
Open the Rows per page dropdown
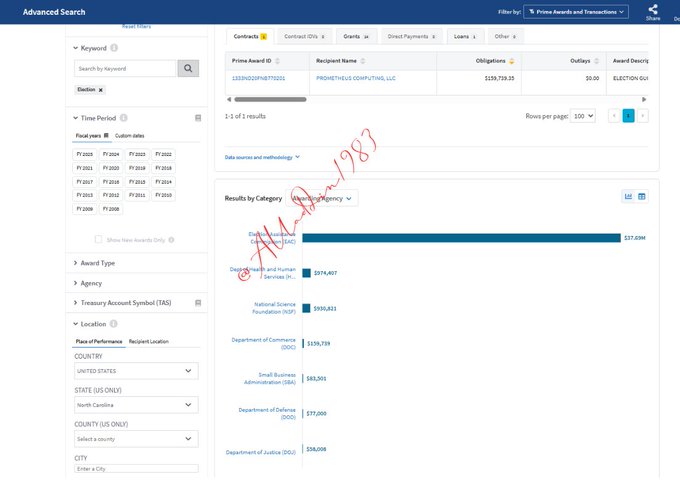(583, 116)
